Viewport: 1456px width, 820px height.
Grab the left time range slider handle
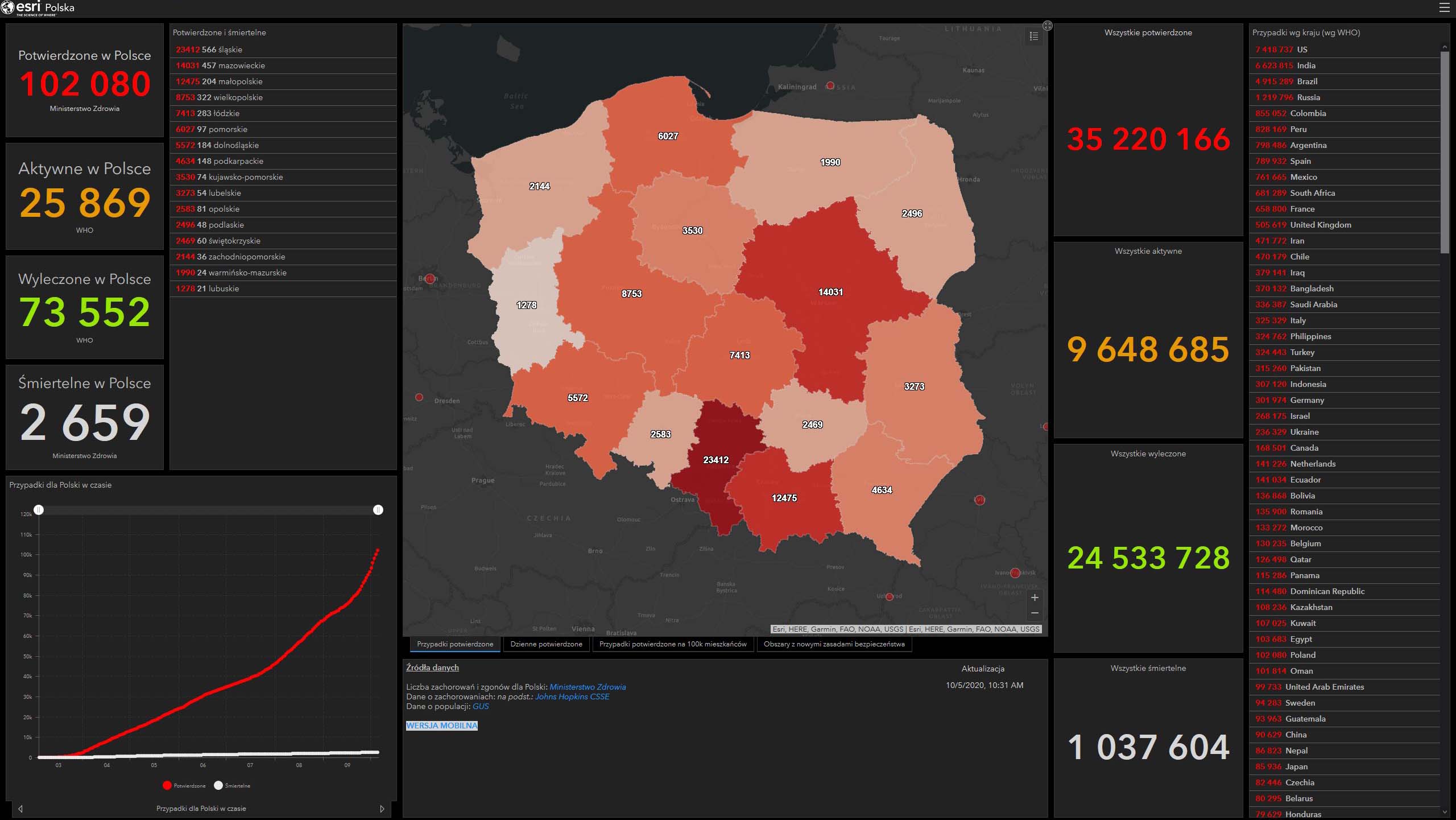pos(39,510)
